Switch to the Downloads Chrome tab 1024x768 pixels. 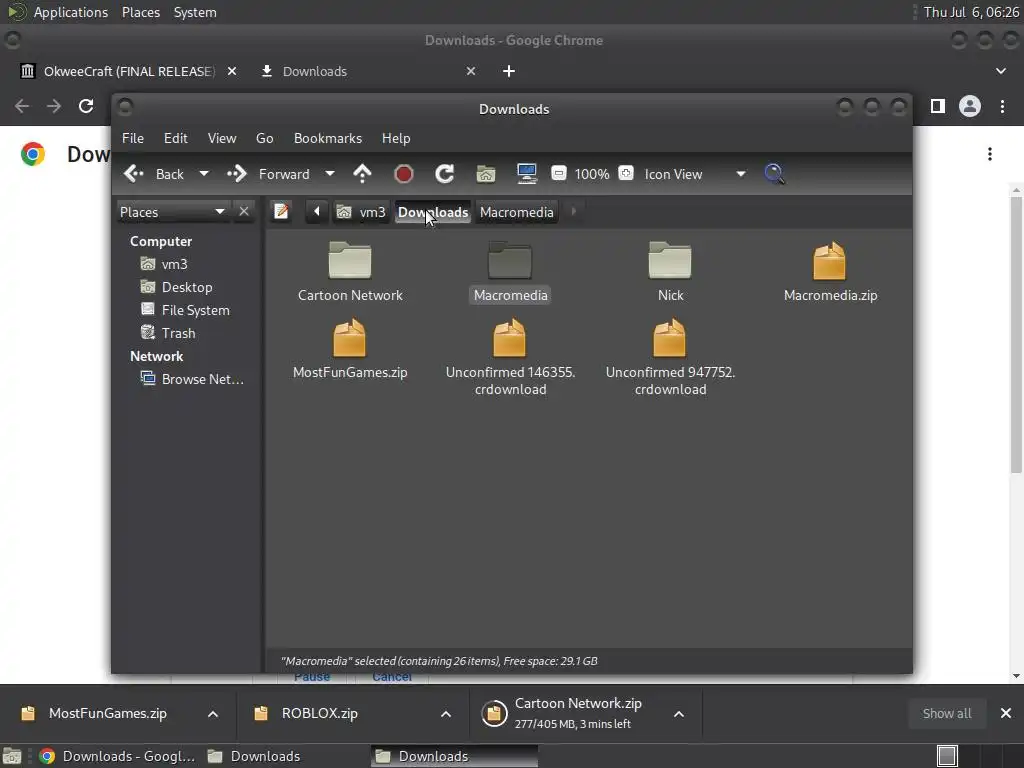coord(368,71)
